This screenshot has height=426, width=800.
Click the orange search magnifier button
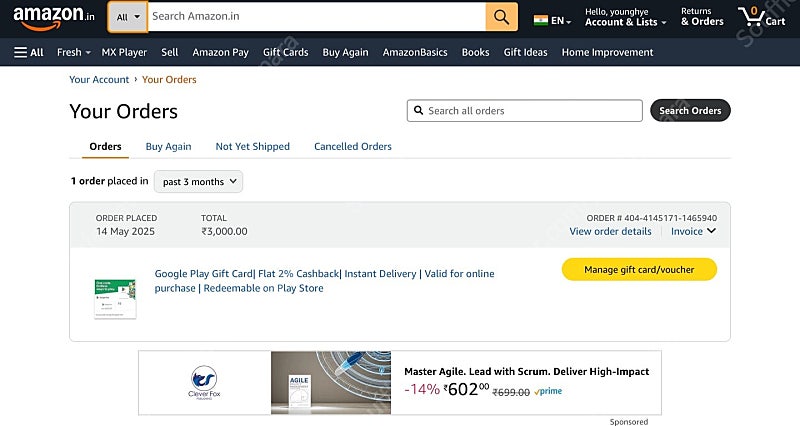(x=502, y=17)
